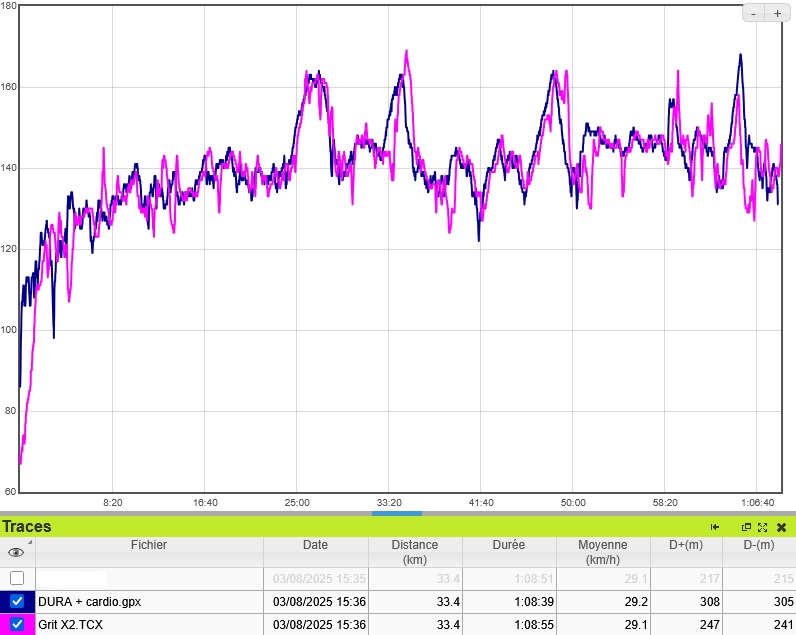The height and width of the screenshot is (635, 796).
Task: Click the collapse-to-left arrow icon in Traces header
Action: (715, 527)
